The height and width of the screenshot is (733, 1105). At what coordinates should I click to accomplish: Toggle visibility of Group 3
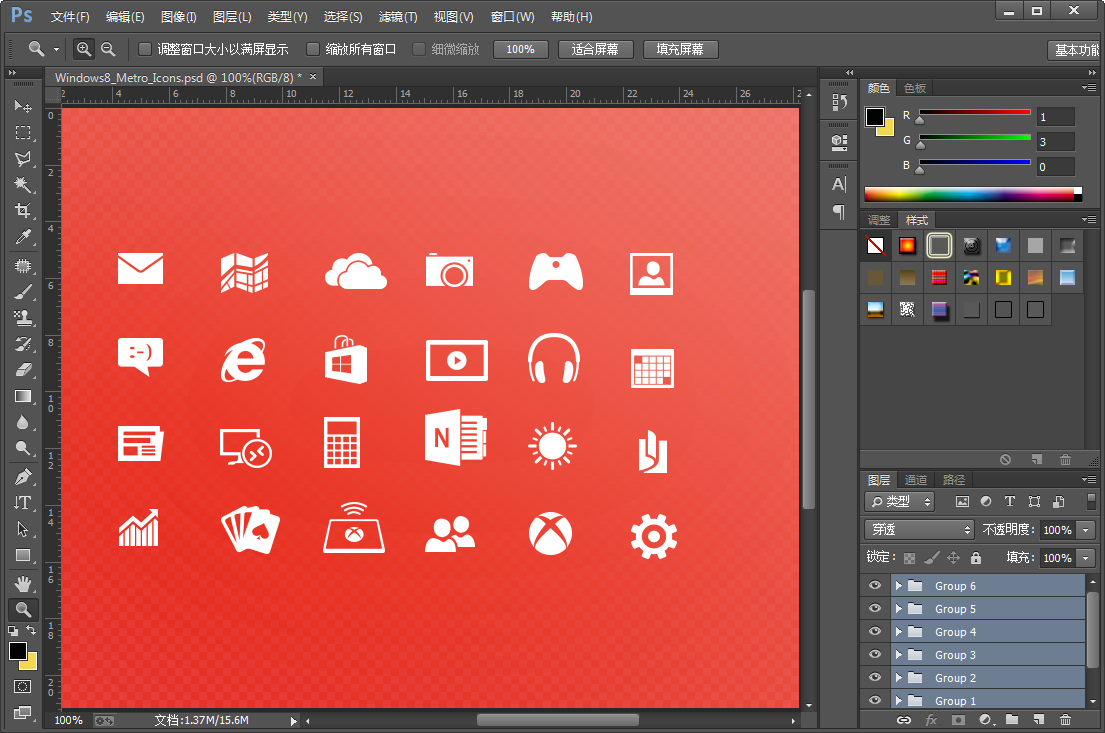tap(875, 655)
